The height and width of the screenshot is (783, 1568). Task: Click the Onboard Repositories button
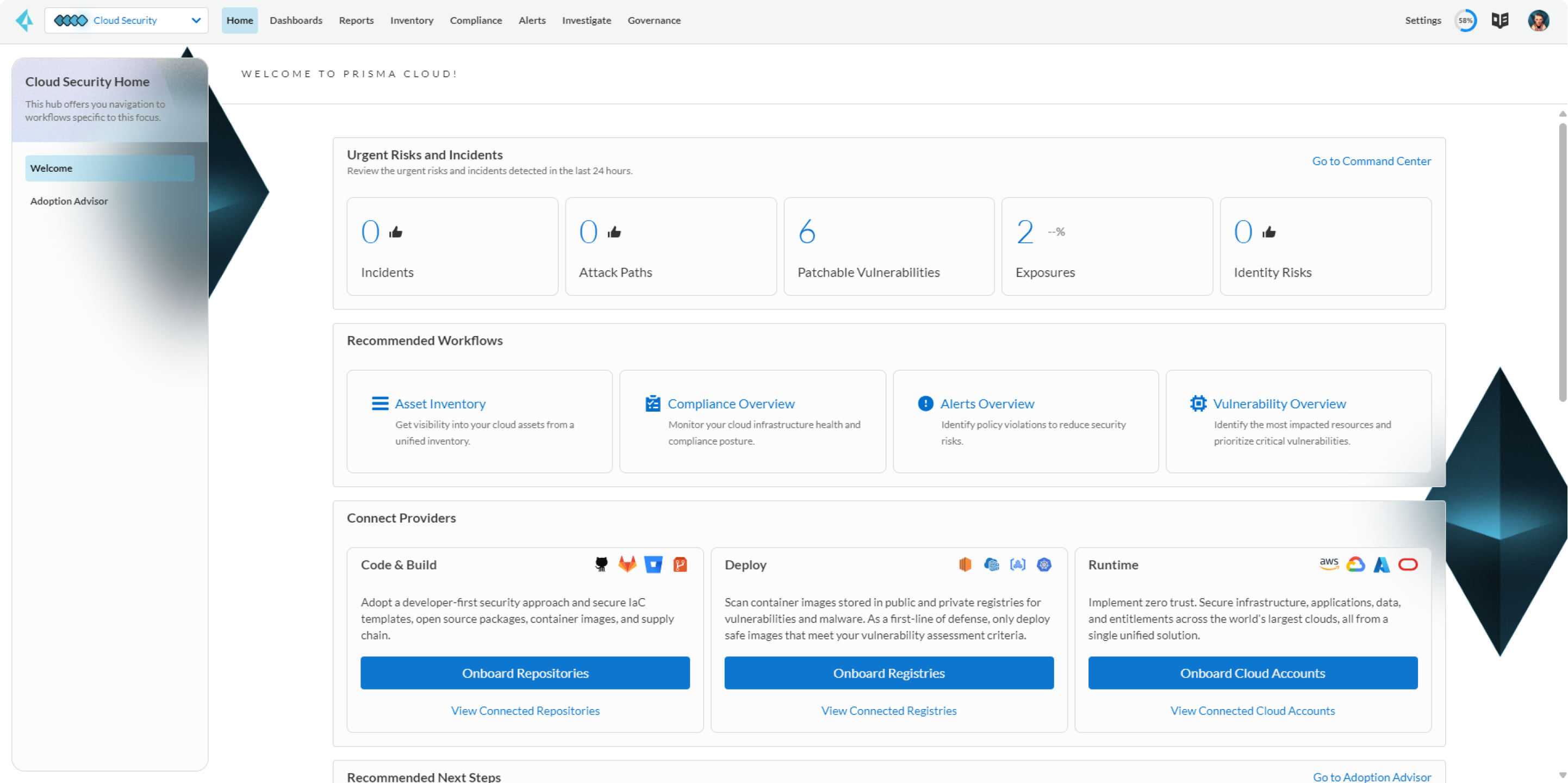tap(525, 673)
